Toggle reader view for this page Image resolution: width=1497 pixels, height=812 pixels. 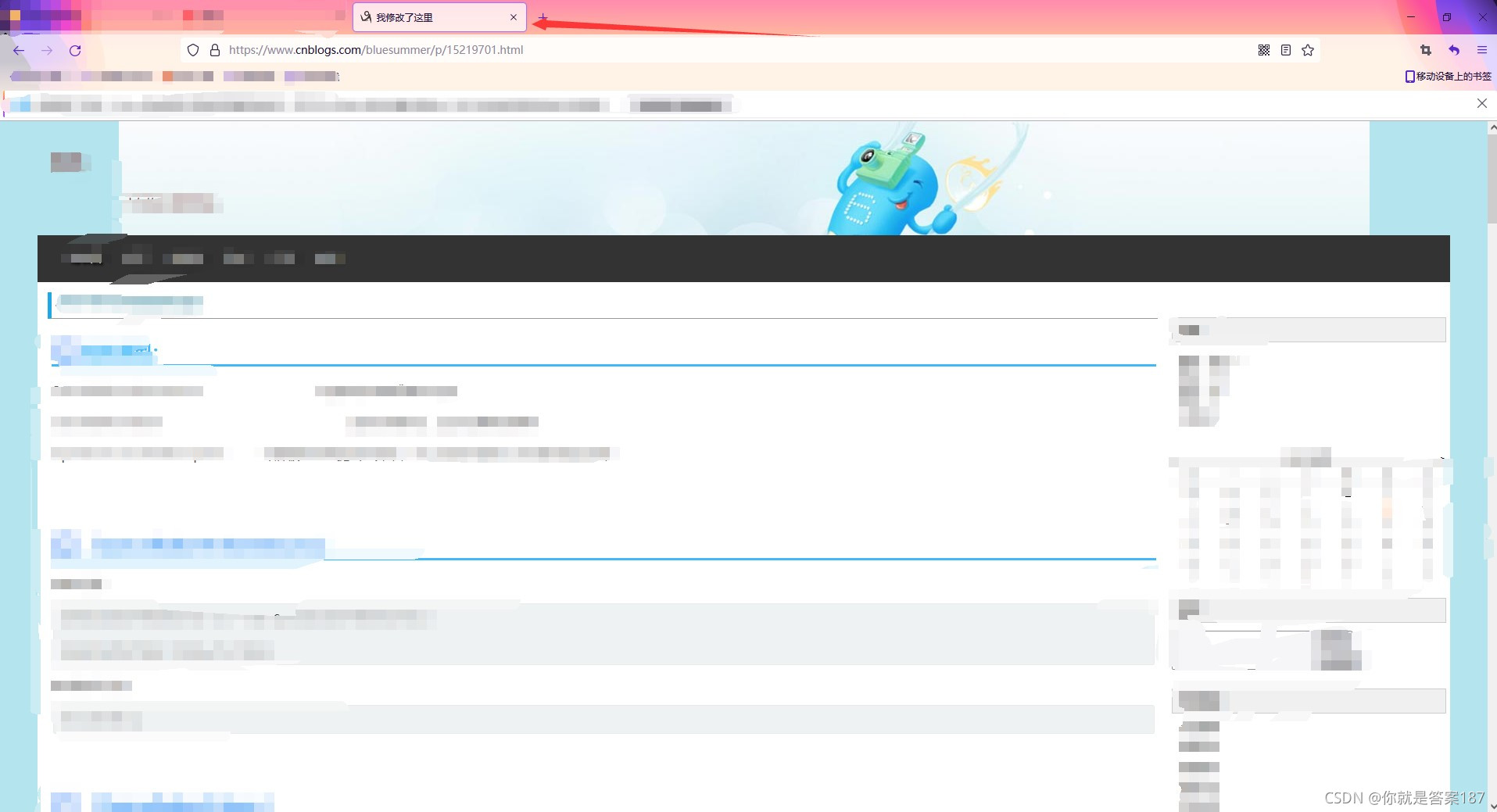[1286, 50]
